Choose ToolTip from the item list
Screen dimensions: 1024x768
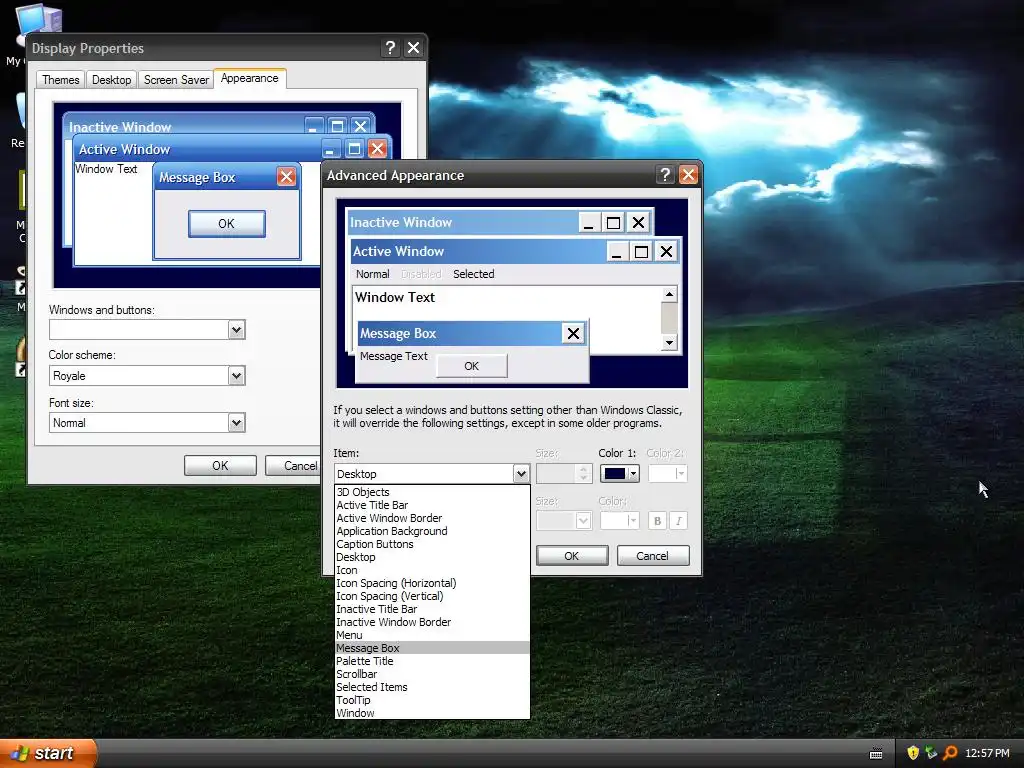click(432, 700)
